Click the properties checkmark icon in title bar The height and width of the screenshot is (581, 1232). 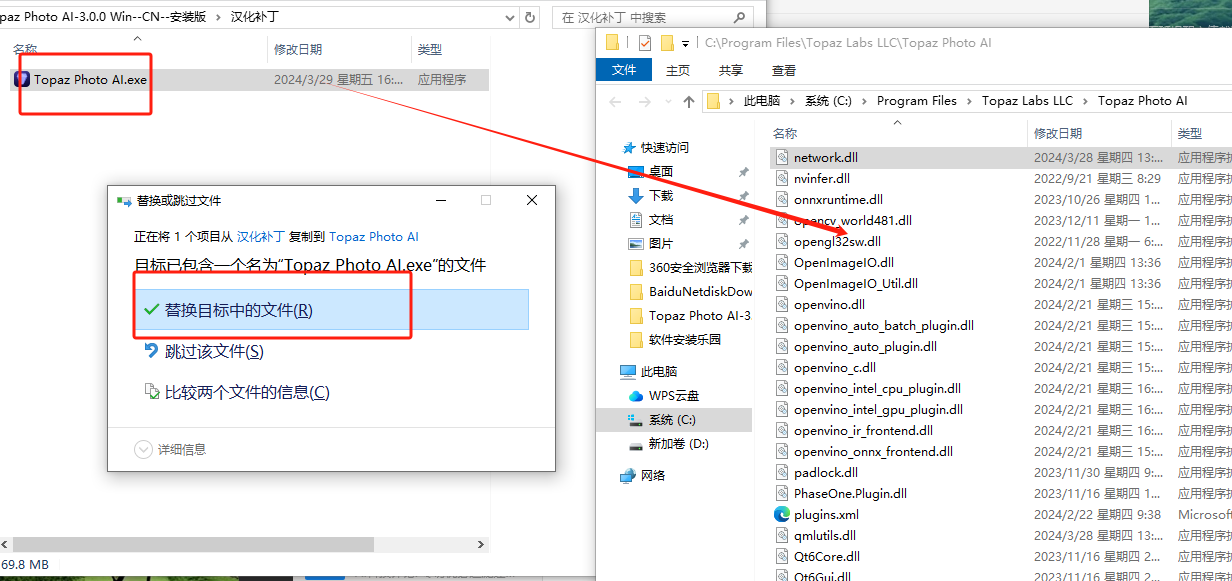644,43
